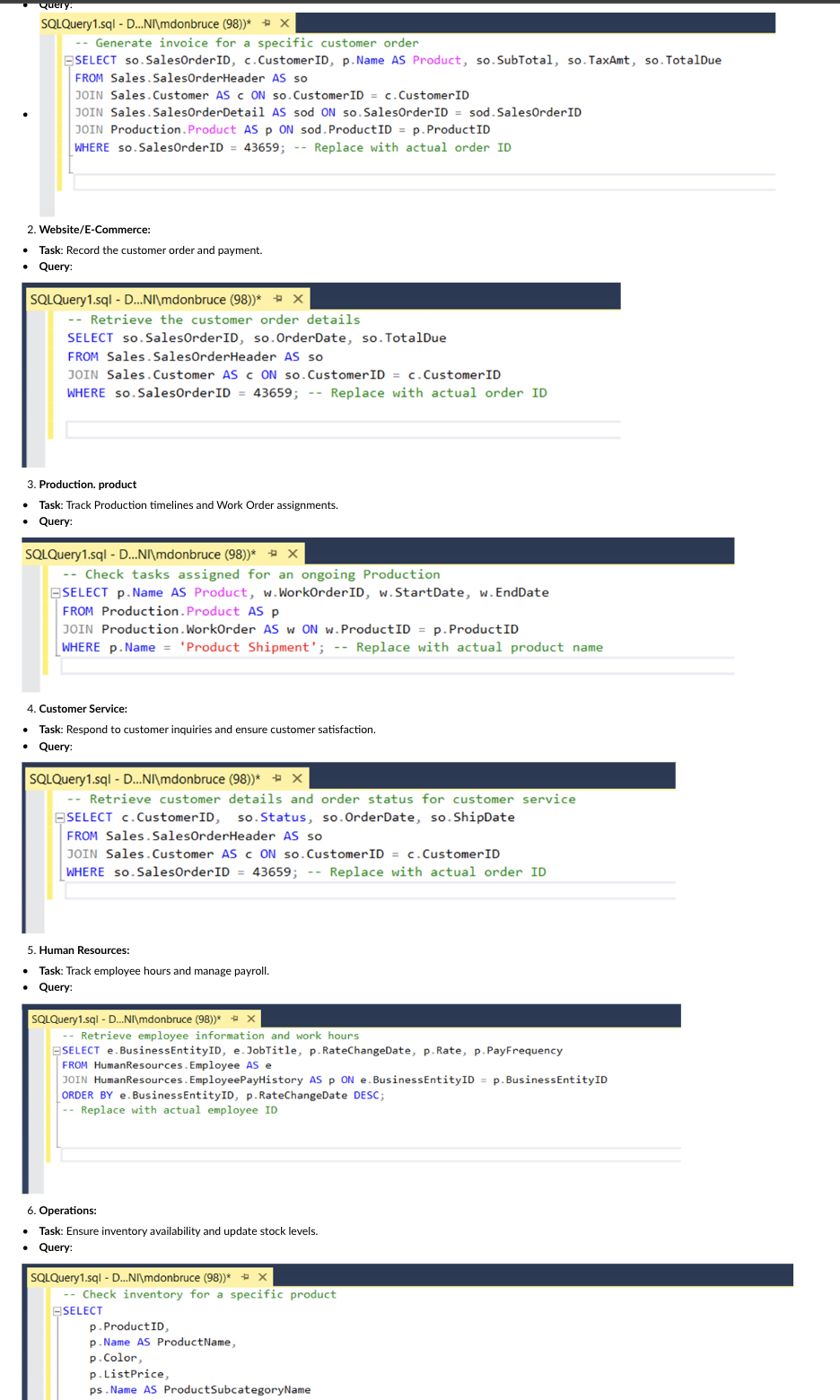Click the 'e.JobTitle' column text

(x=266, y=1050)
